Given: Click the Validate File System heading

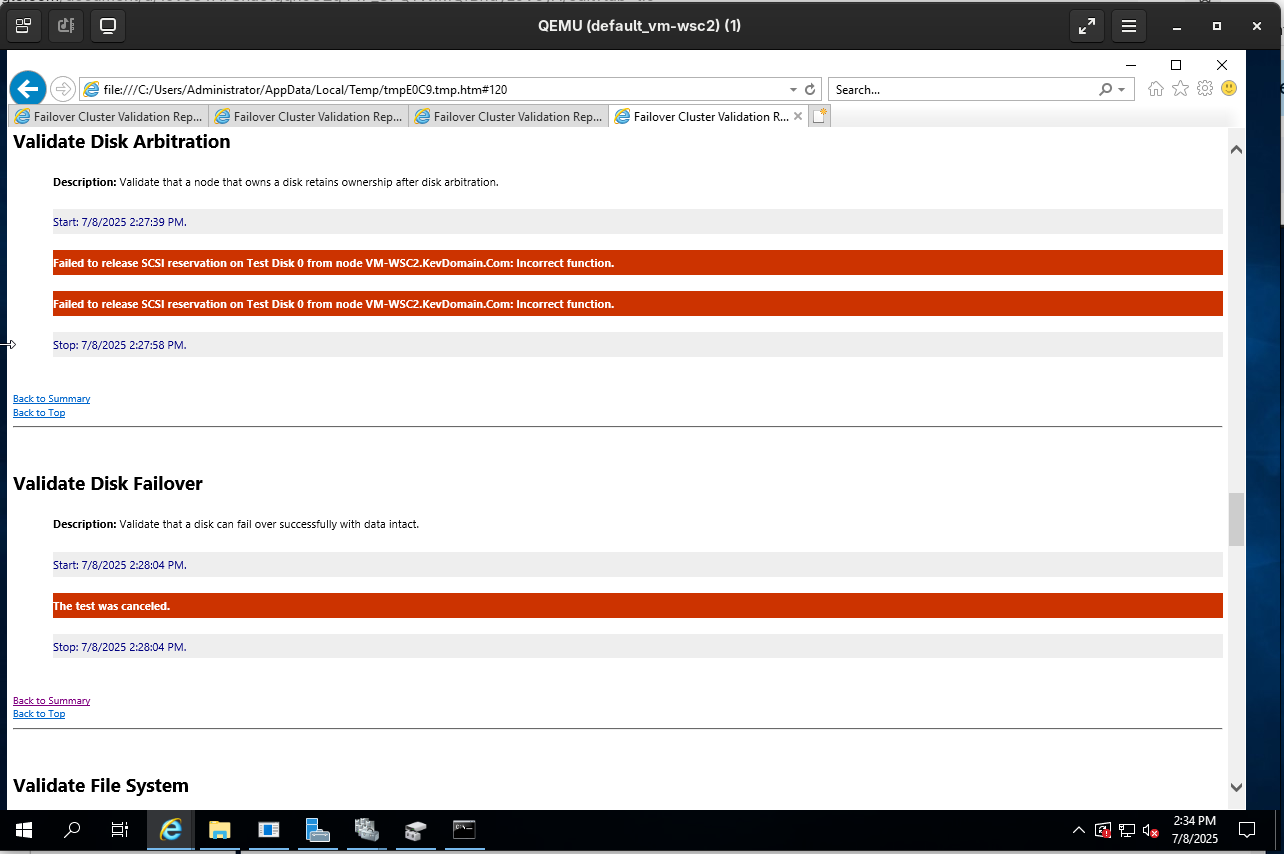Looking at the screenshot, I should [x=101, y=786].
